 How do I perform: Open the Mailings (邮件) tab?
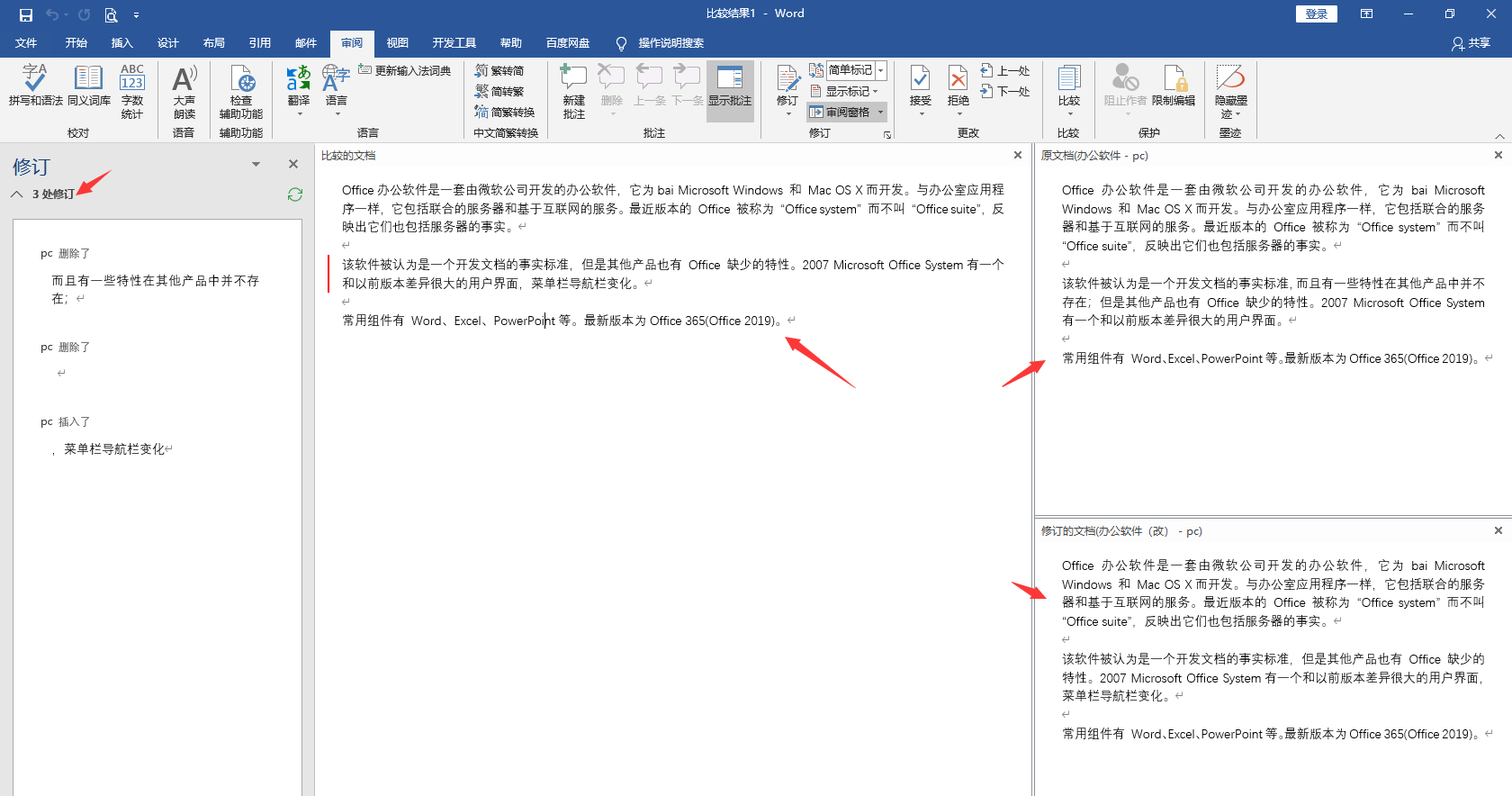[x=306, y=43]
